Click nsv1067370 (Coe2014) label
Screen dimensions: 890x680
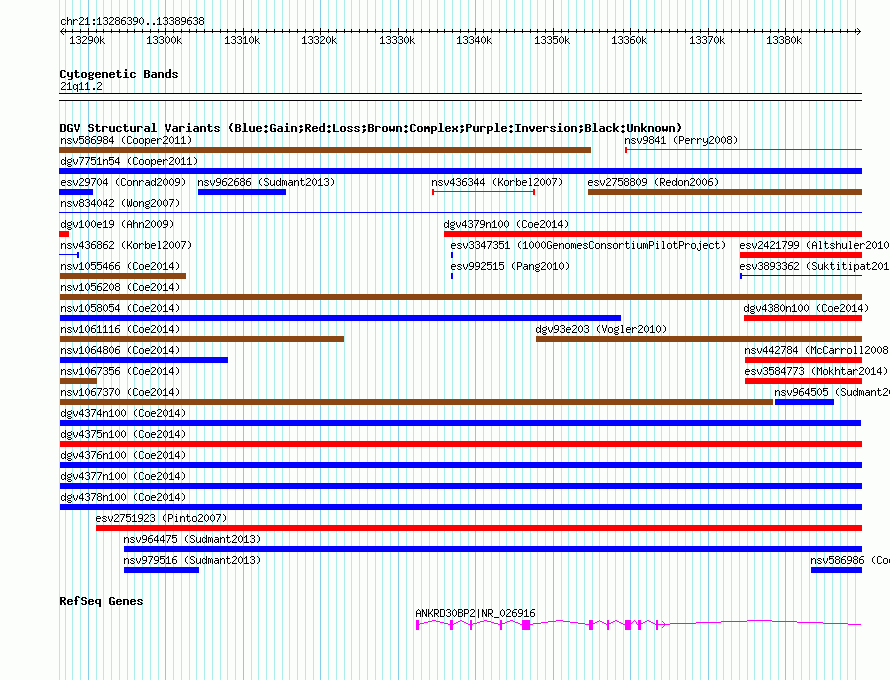pyautogui.click(x=120, y=392)
